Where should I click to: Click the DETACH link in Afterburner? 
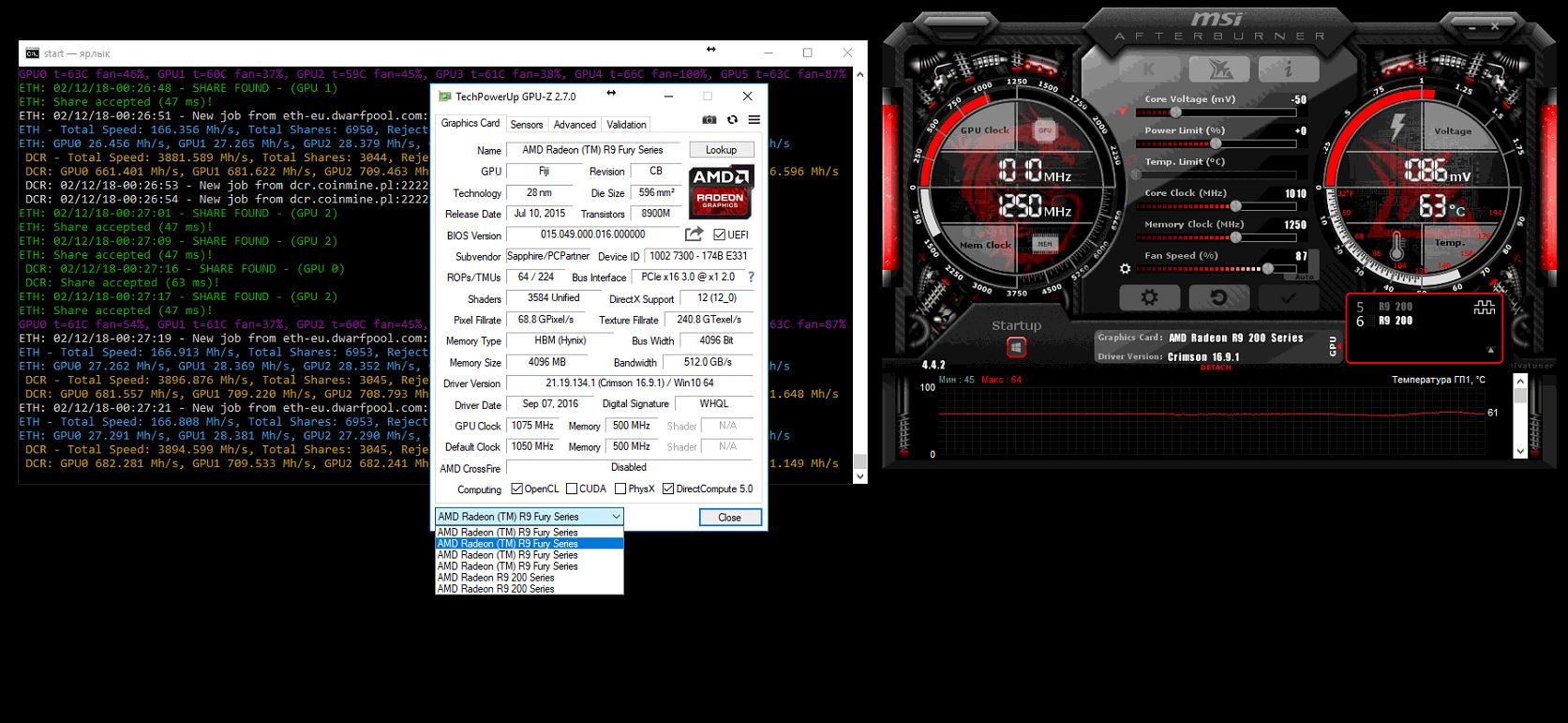(x=1216, y=368)
